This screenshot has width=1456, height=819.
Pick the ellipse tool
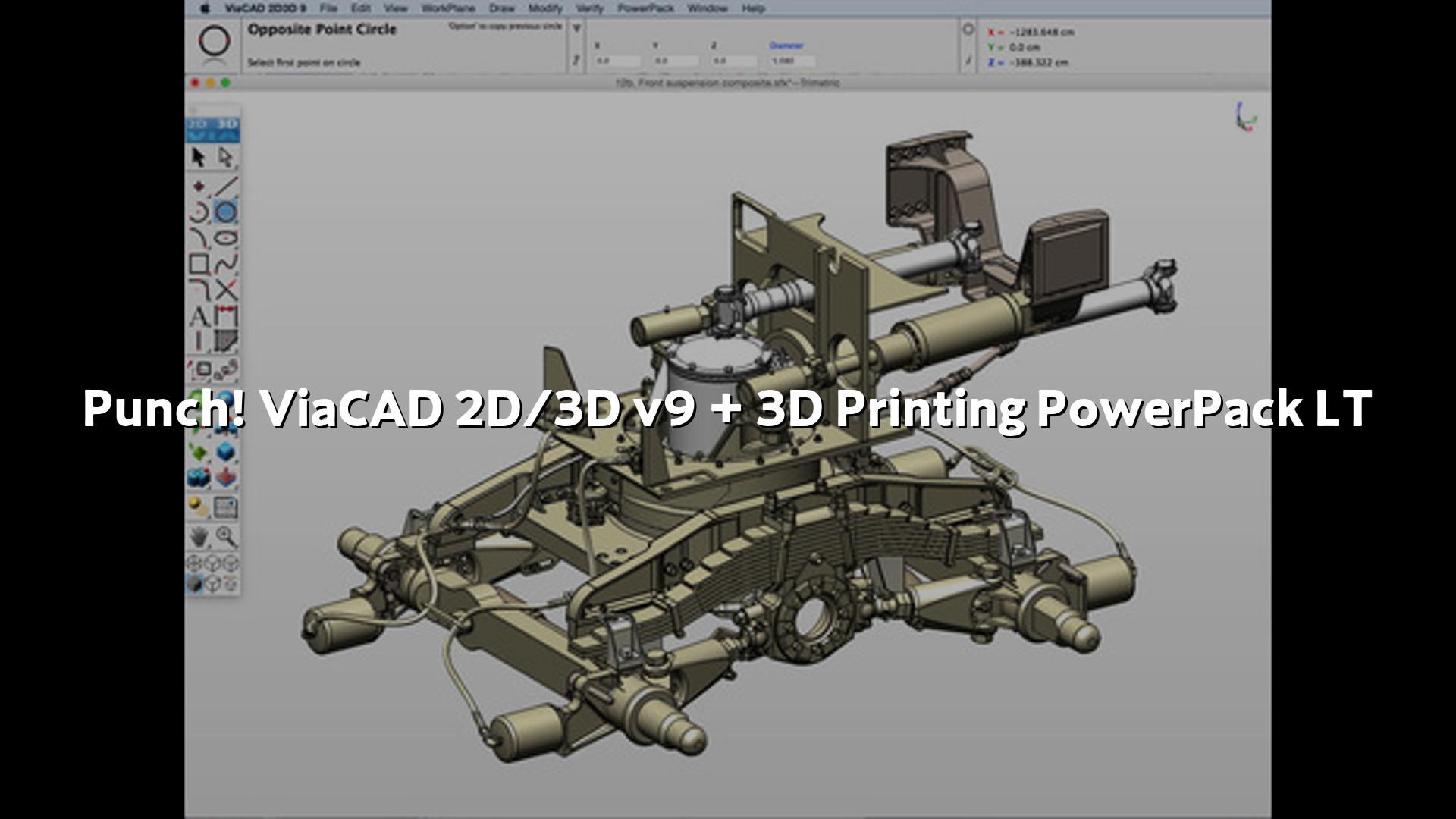(x=225, y=237)
